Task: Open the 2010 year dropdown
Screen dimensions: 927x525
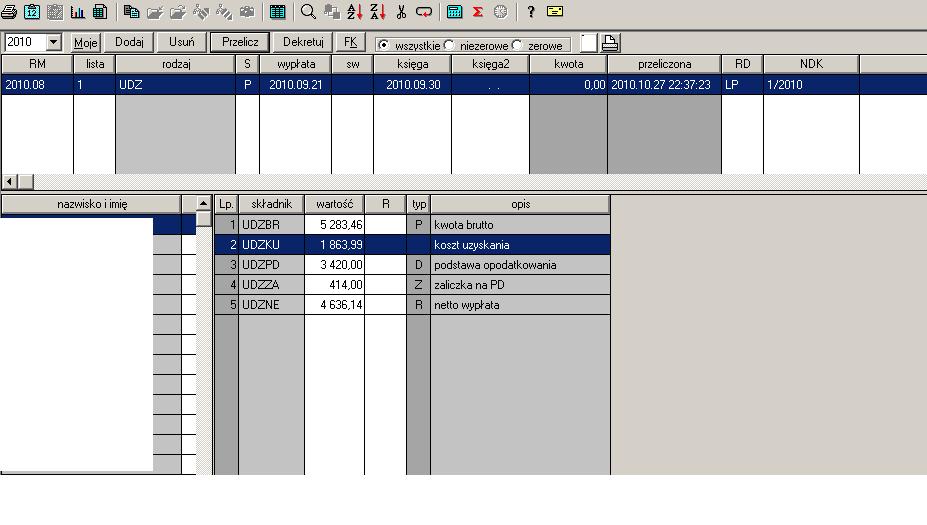Action: 53,43
